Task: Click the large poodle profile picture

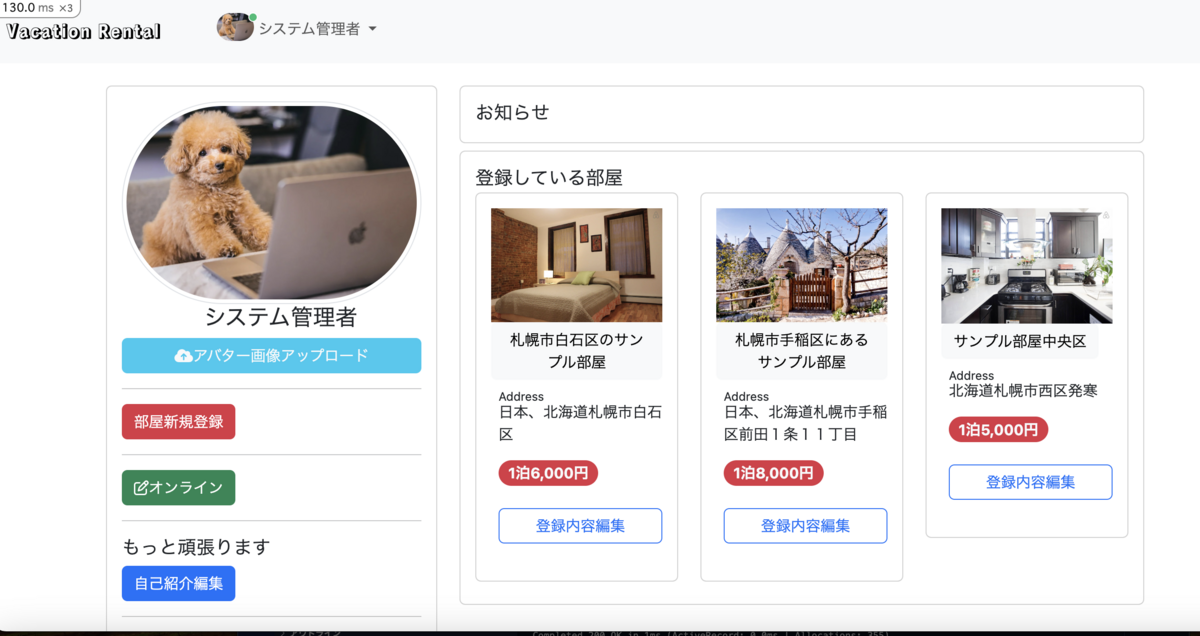Action: coord(271,201)
